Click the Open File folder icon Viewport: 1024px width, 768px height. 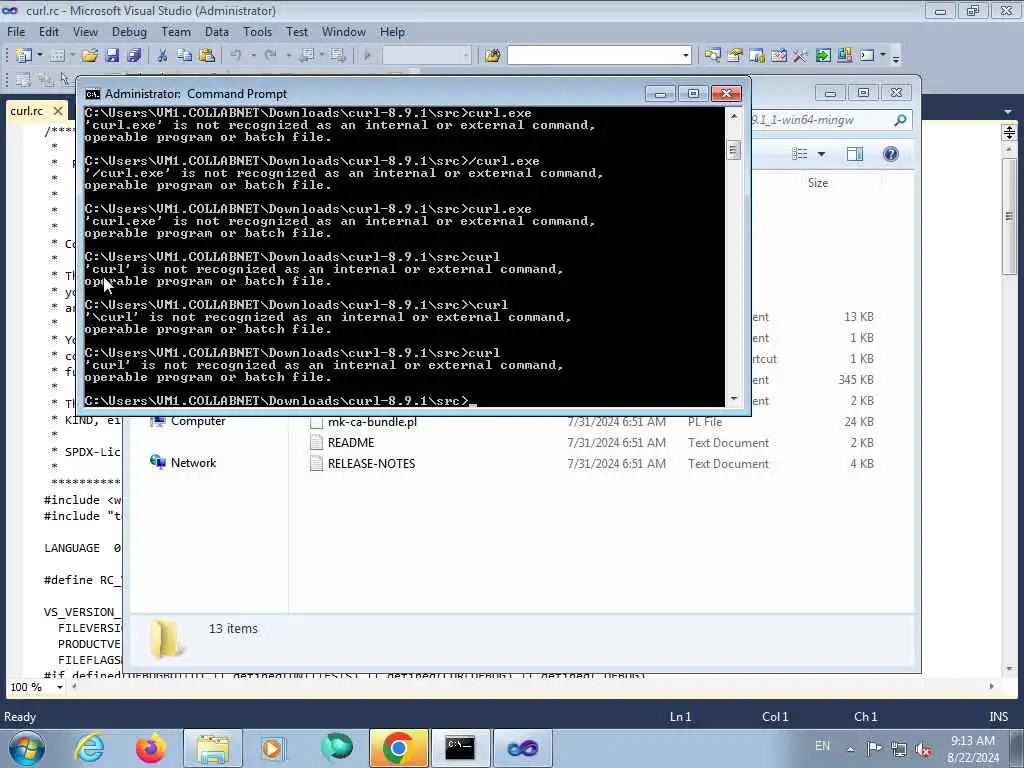[x=89, y=56]
